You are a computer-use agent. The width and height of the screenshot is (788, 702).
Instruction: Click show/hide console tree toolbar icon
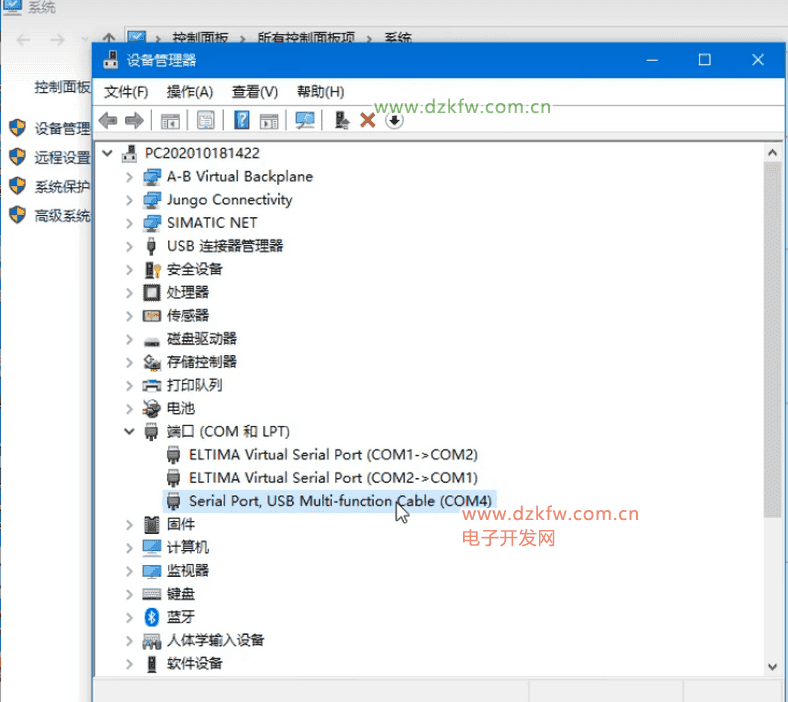pyautogui.click(x=170, y=121)
